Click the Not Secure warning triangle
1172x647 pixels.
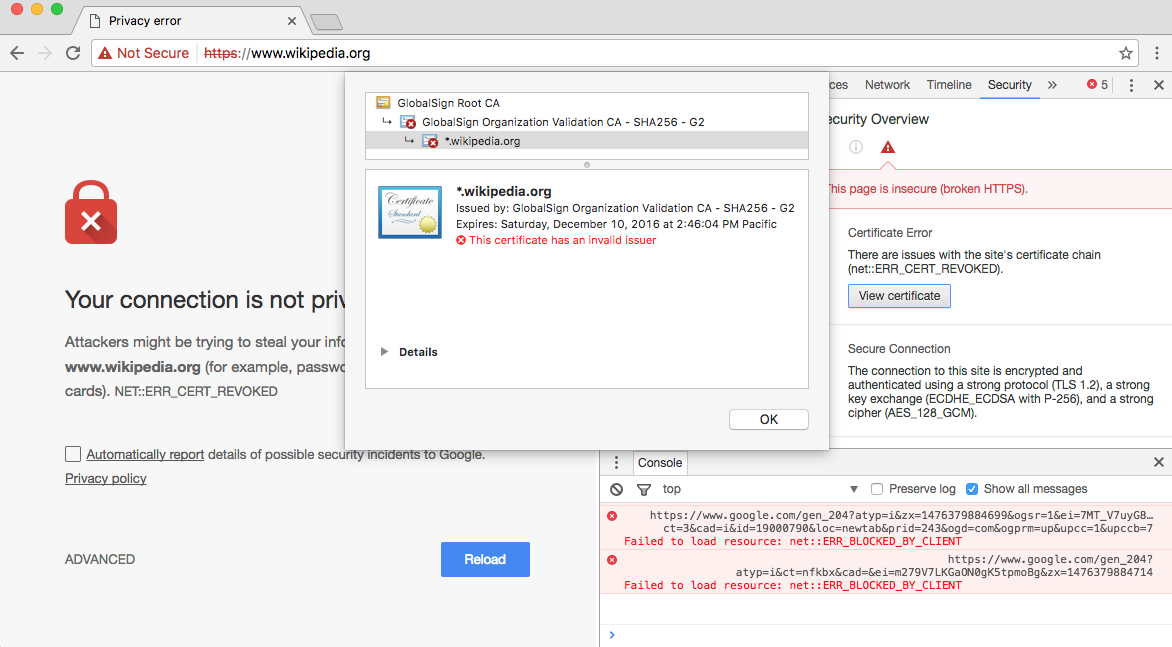(105, 53)
